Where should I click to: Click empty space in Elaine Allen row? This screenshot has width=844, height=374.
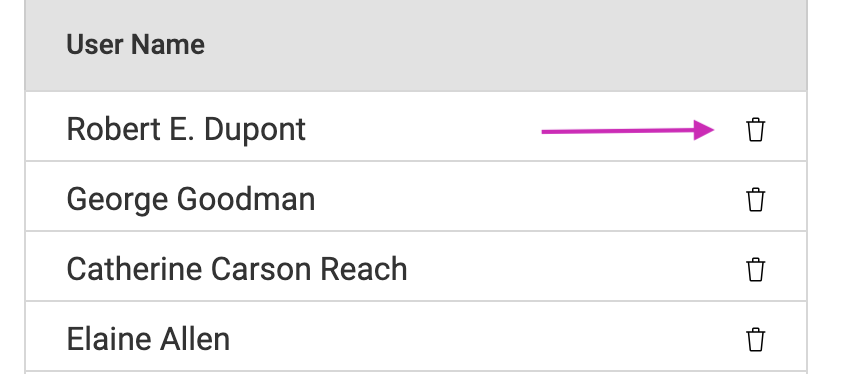(x=484, y=340)
